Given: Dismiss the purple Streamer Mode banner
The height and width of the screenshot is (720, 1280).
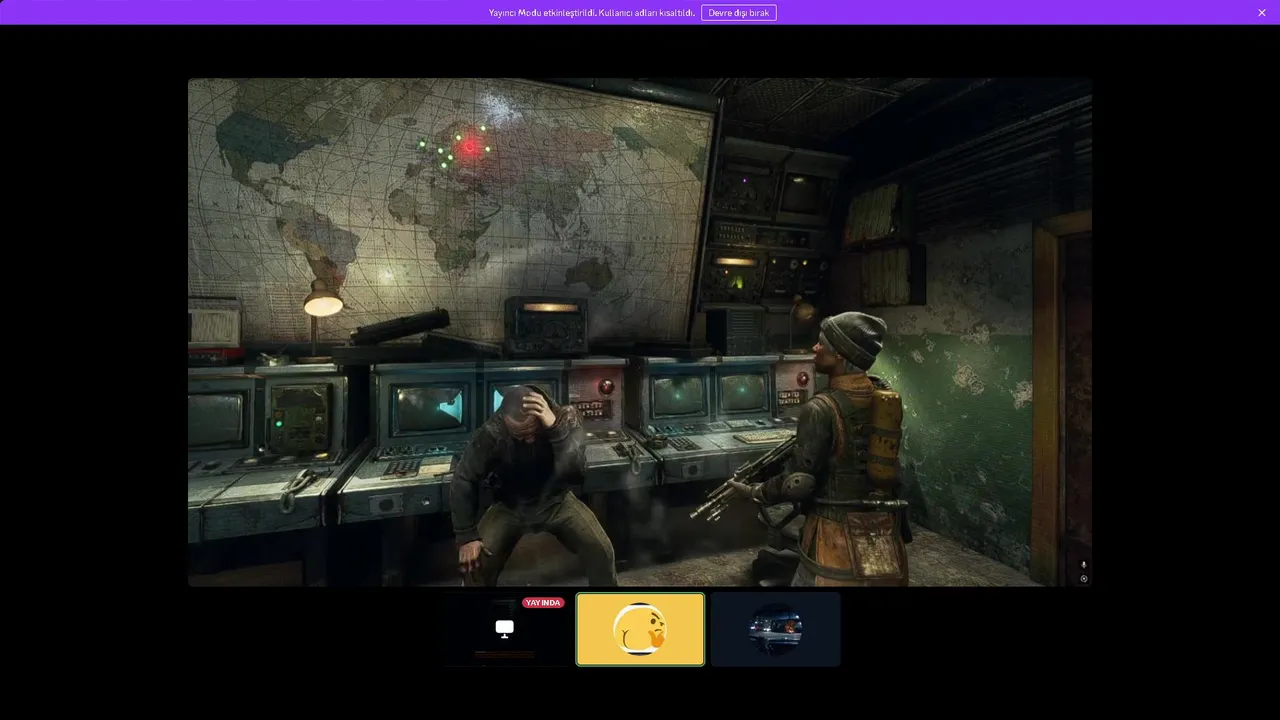Looking at the screenshot, I should coord(1262,12).
